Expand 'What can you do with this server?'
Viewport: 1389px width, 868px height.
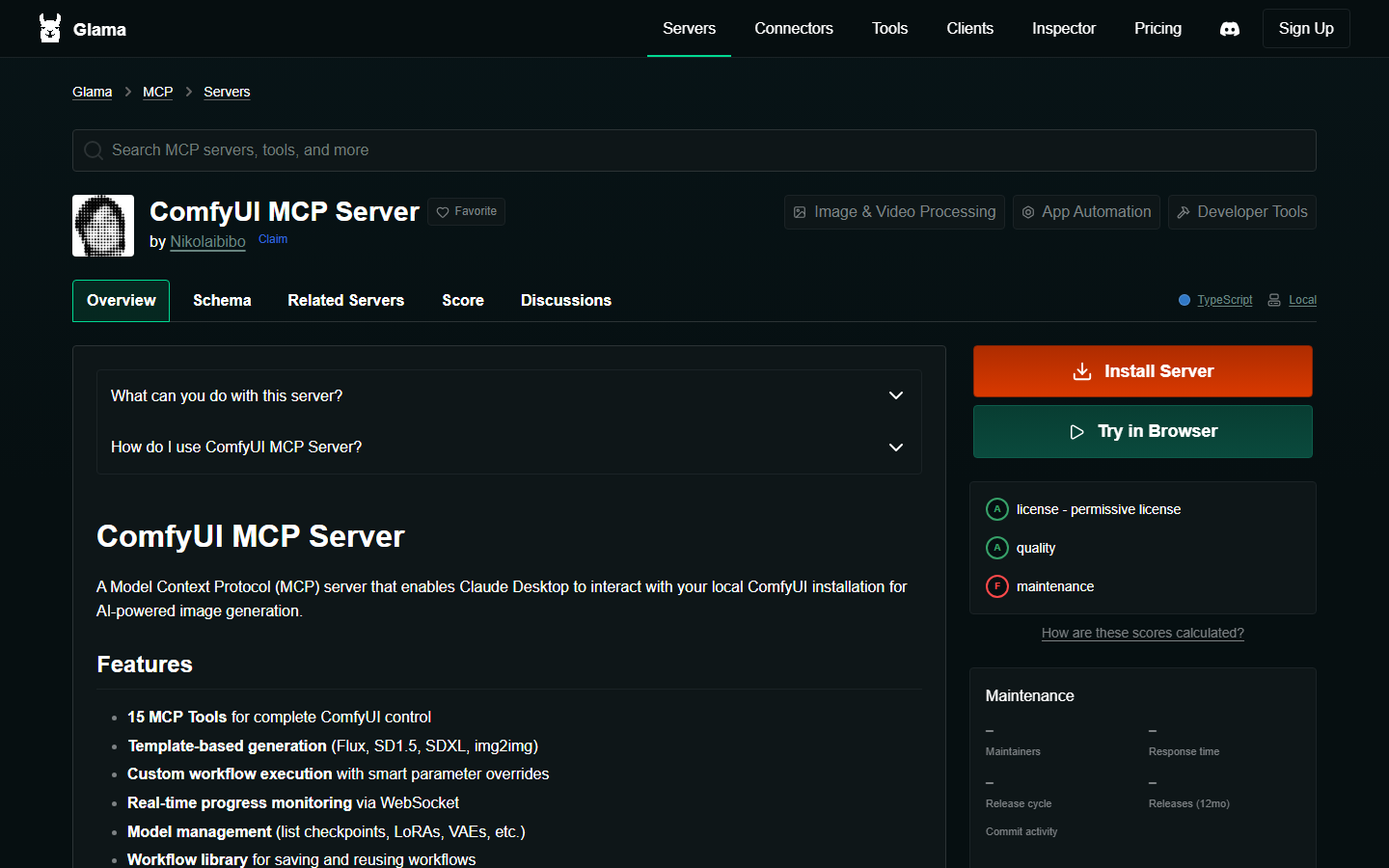tap(509, 395)
